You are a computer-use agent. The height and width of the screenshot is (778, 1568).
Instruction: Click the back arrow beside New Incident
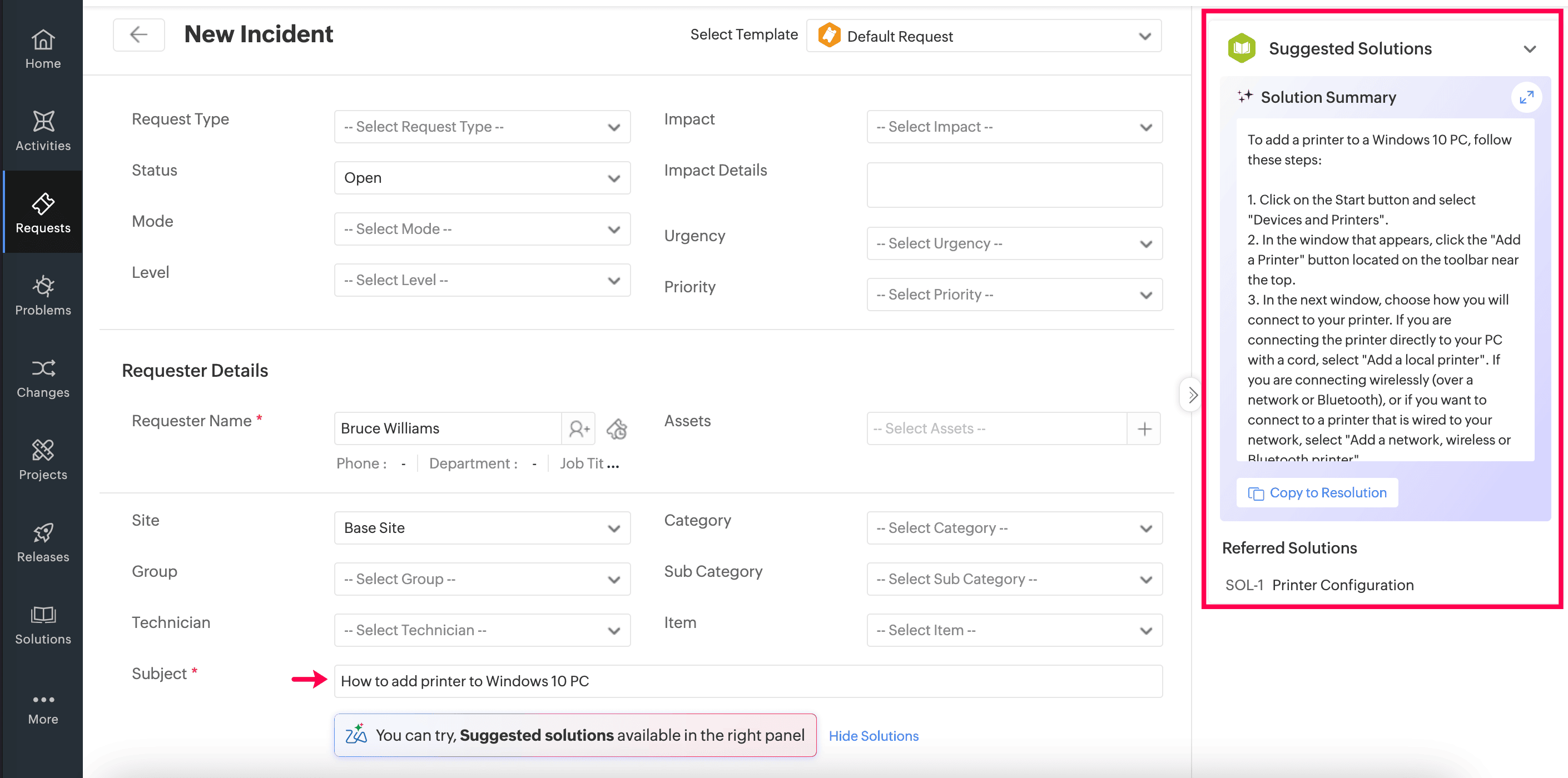(x=139, y=34)
